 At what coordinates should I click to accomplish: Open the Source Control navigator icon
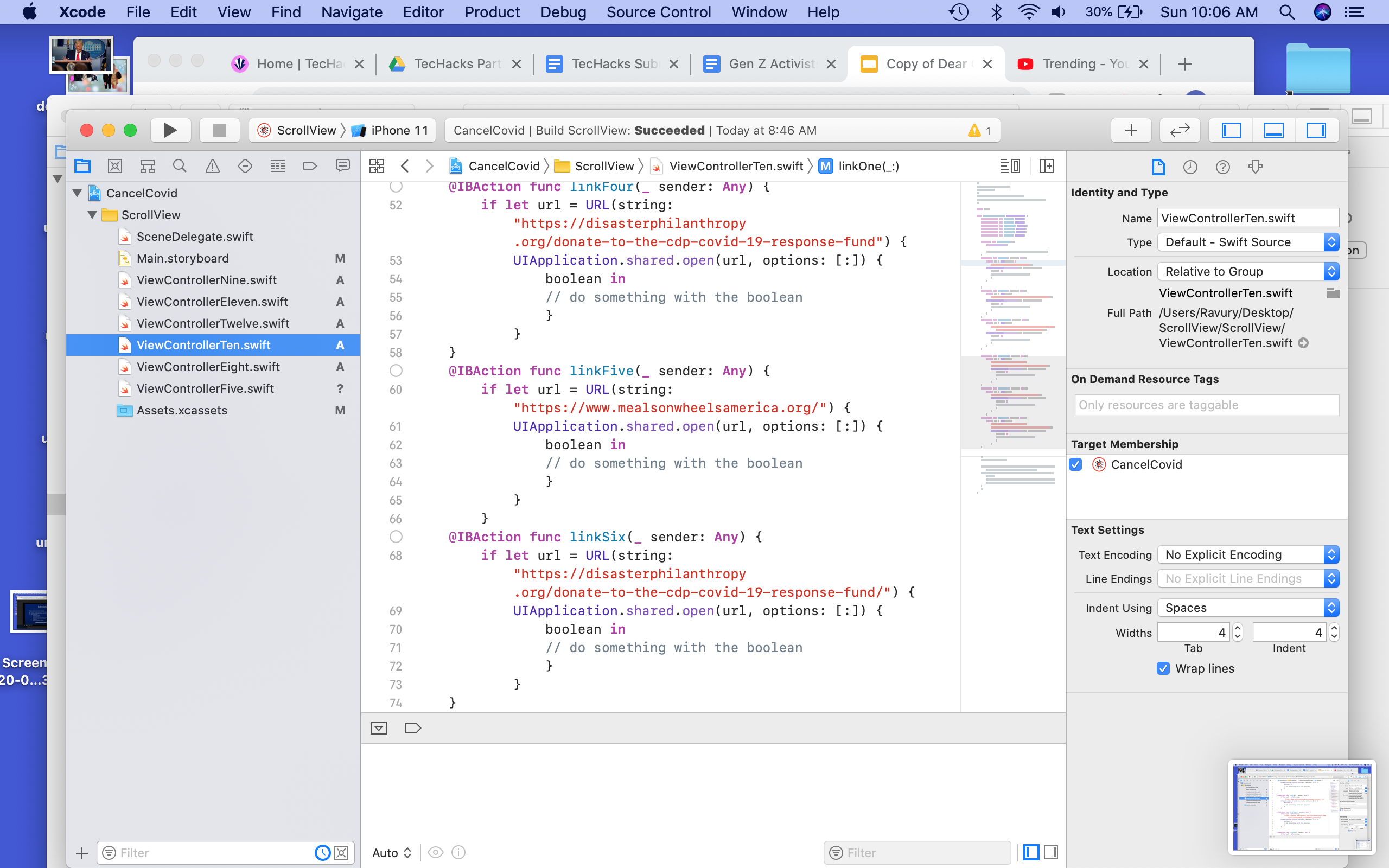coord(115,167)
